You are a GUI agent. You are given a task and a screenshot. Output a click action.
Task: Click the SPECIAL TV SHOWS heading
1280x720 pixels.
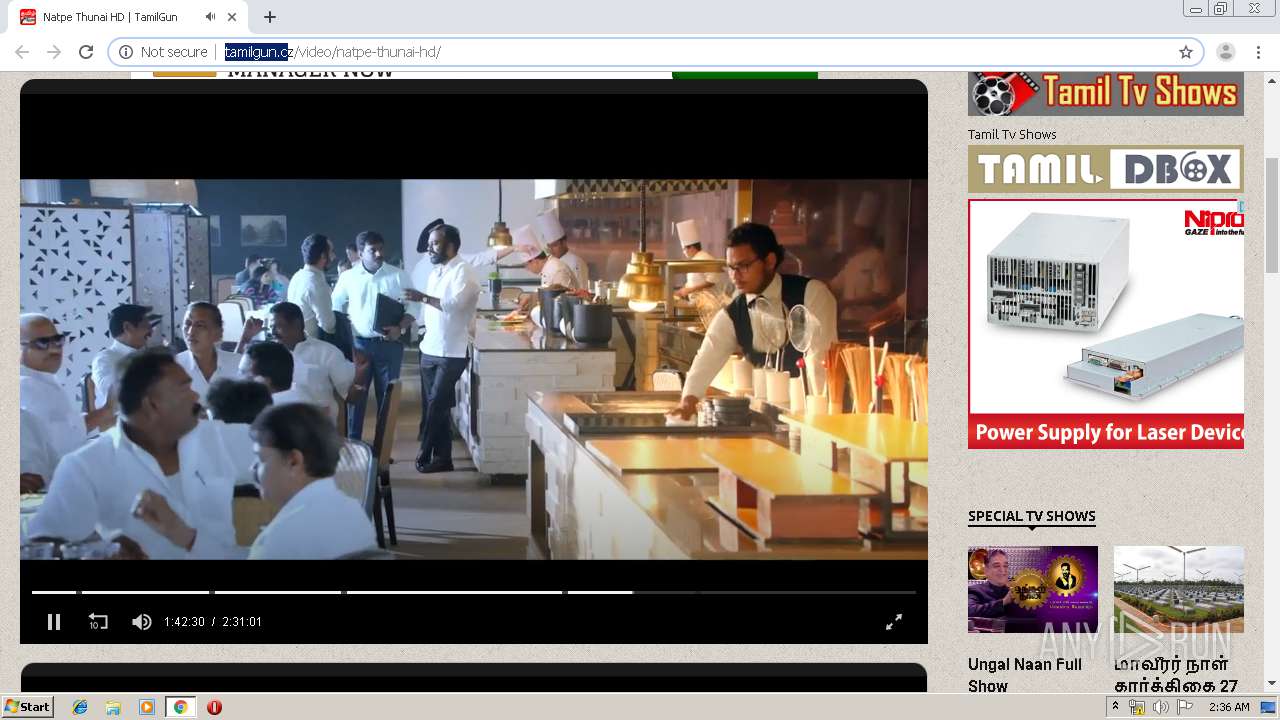1032,516
